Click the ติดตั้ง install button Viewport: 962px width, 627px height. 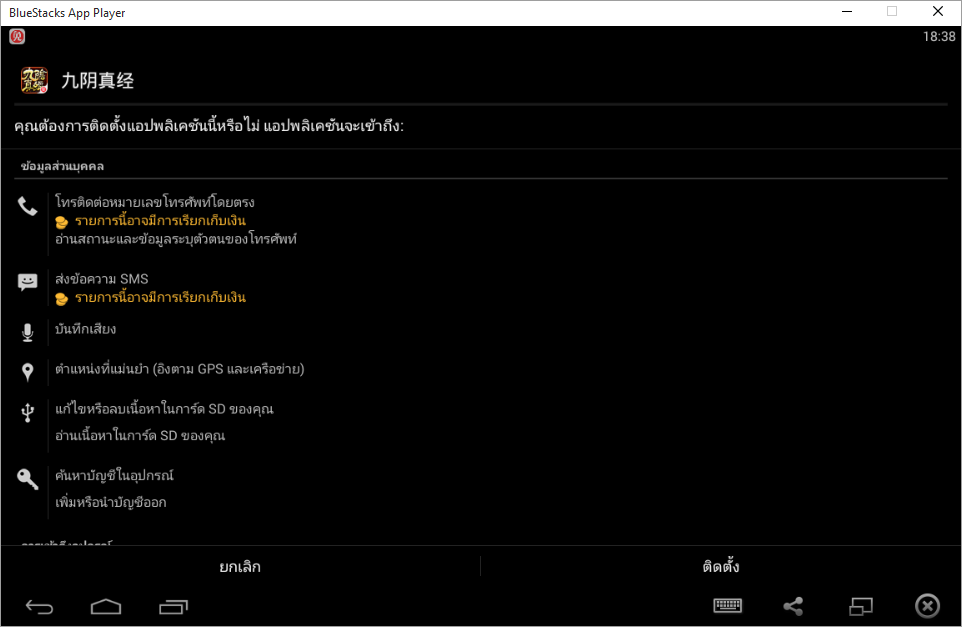point(721,566)
